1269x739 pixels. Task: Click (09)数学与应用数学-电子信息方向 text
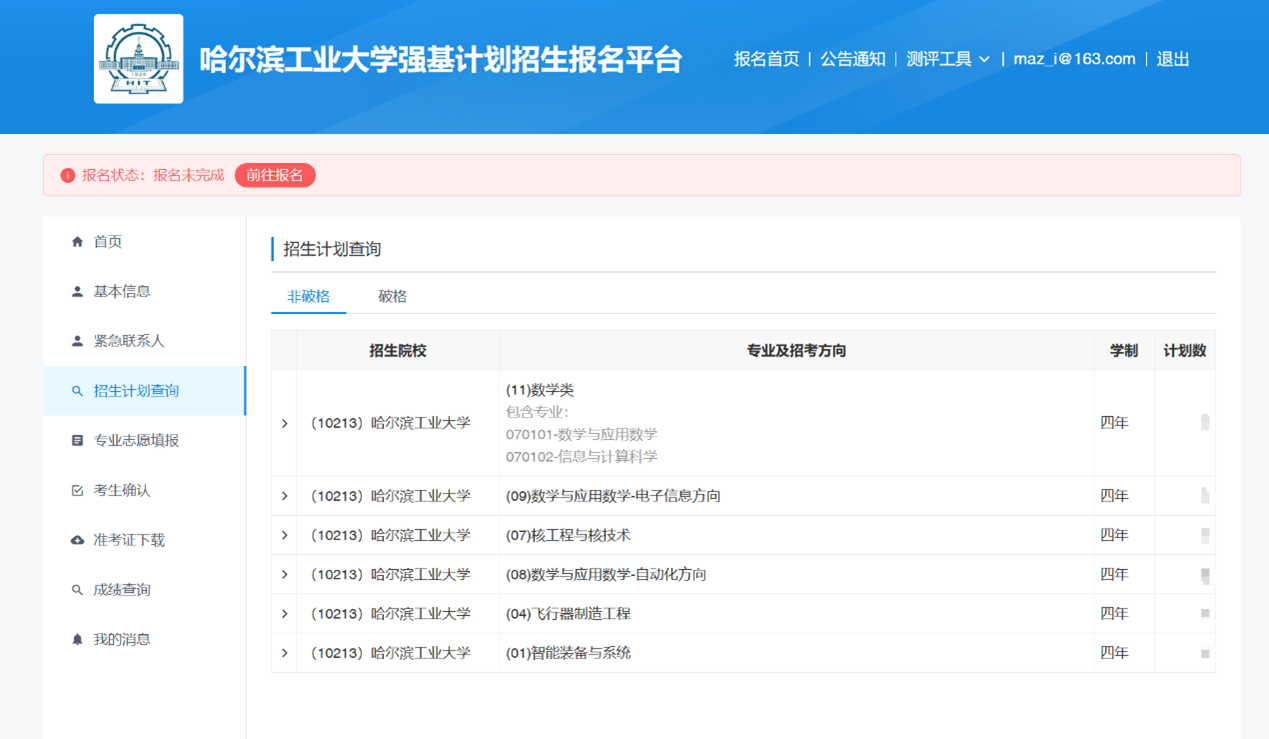coord(613,496)
